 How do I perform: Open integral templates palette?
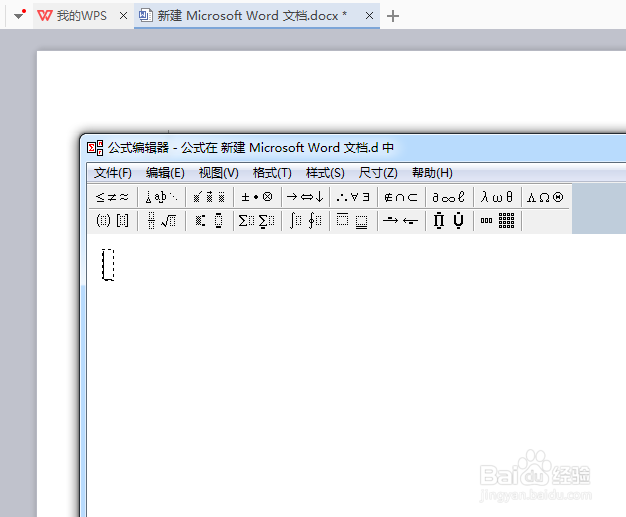305,220
